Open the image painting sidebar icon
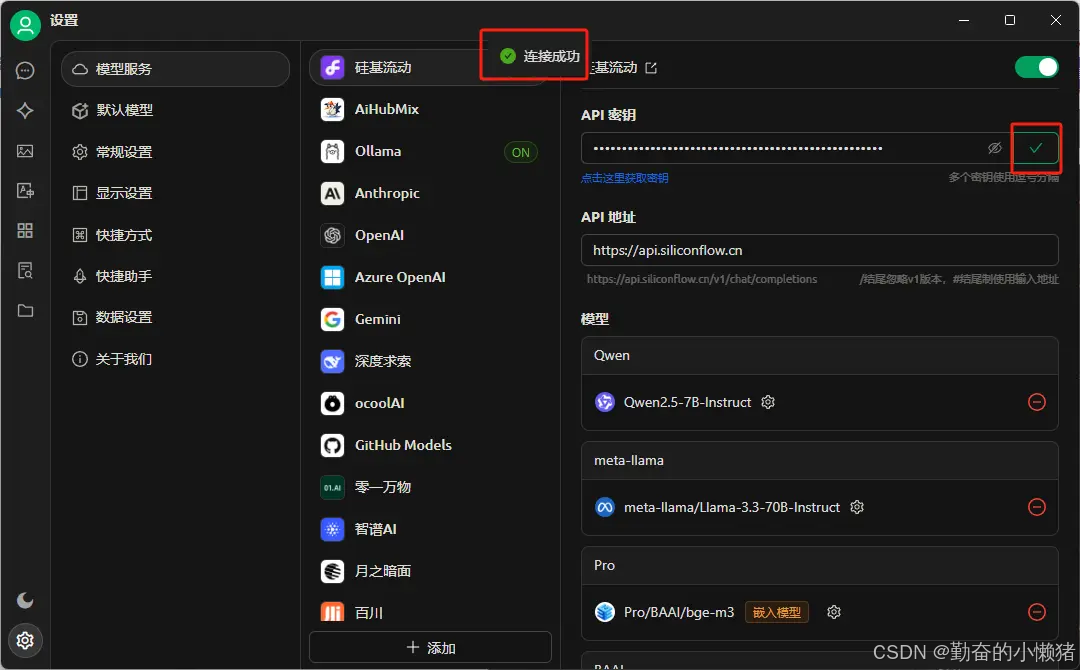This screenshot has height=670, width=1080. coord(25,151)
